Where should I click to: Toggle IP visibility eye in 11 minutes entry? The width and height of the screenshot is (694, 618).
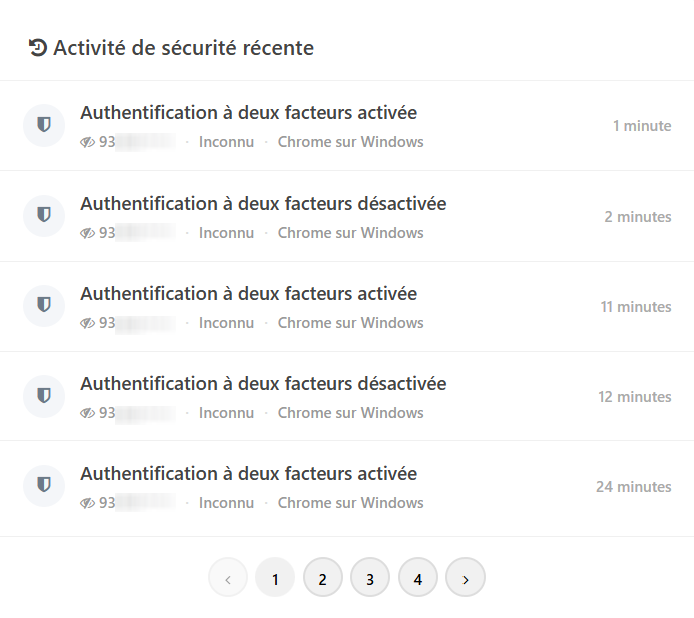coord(87,323)
